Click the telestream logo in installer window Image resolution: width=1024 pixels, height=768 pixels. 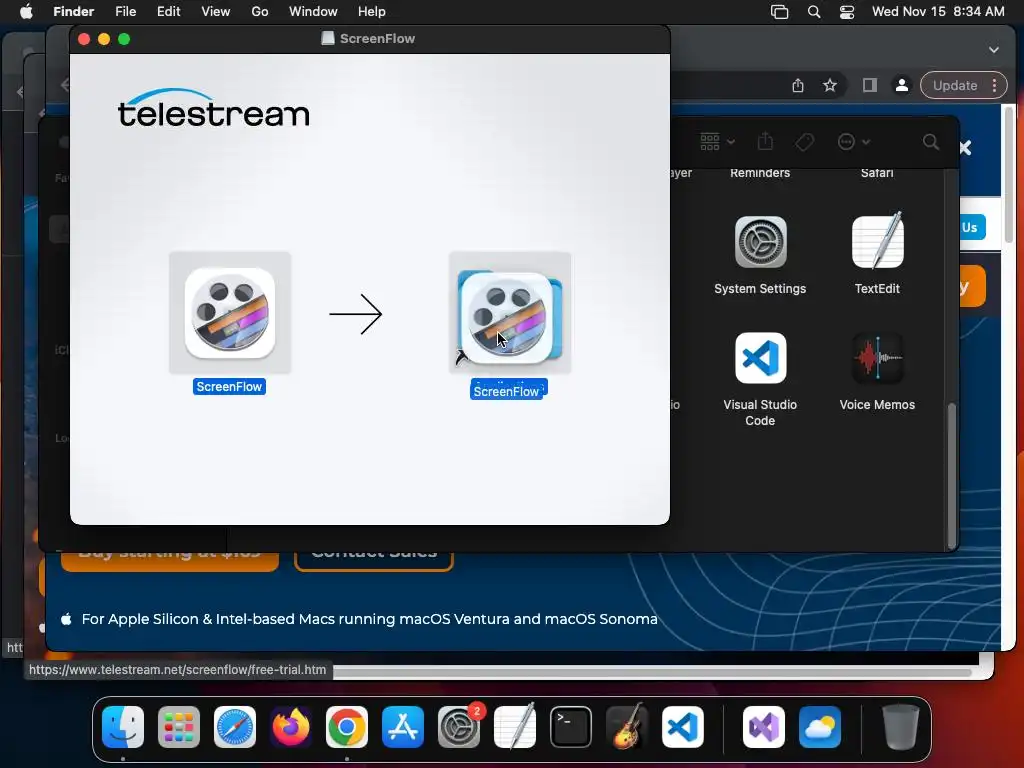214,108
